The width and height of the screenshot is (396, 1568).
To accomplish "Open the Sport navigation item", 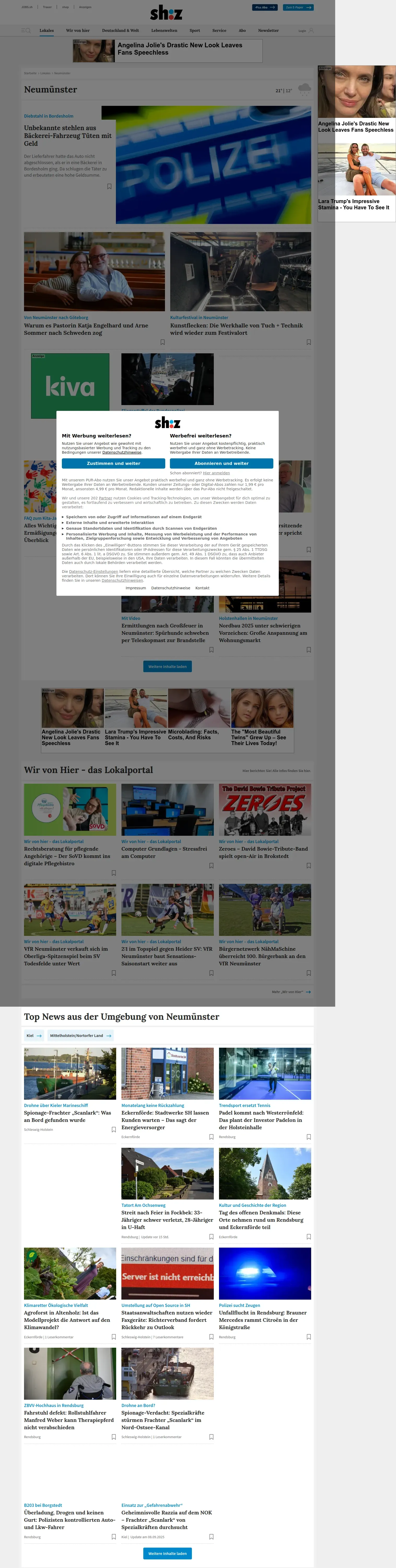I will coord(195,30).
